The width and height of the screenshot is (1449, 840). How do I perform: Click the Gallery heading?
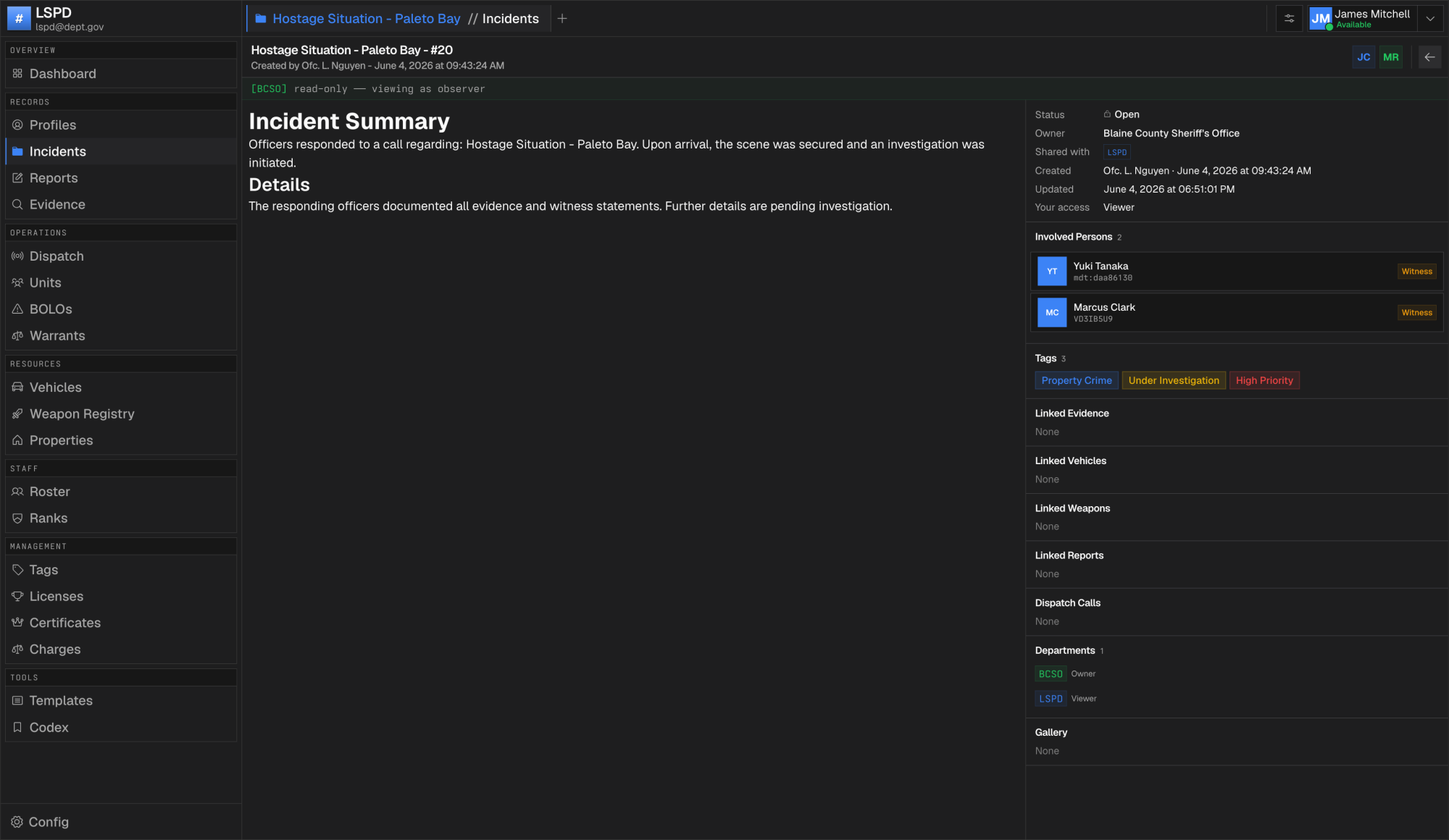click(x=1051, y=732)
